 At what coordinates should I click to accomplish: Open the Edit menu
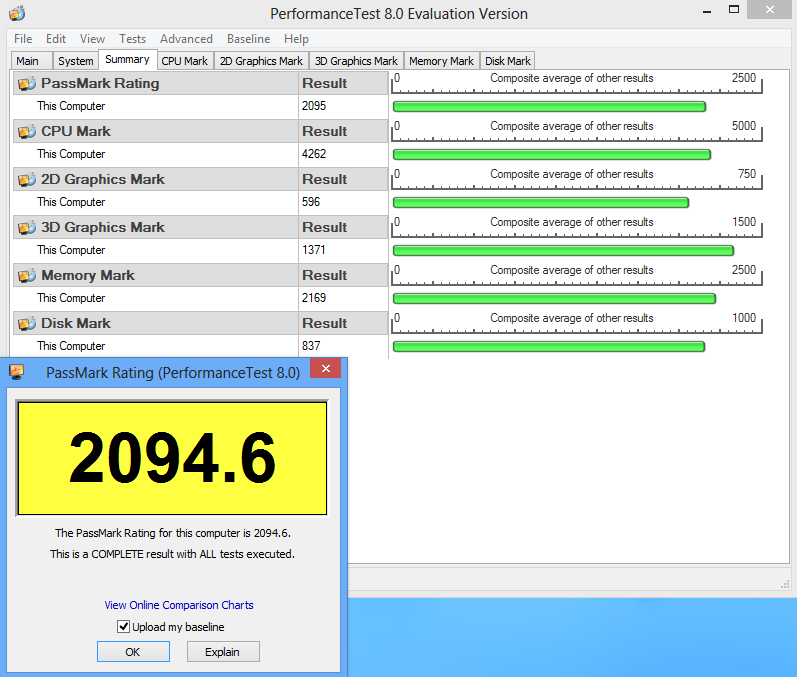point(56,39)
